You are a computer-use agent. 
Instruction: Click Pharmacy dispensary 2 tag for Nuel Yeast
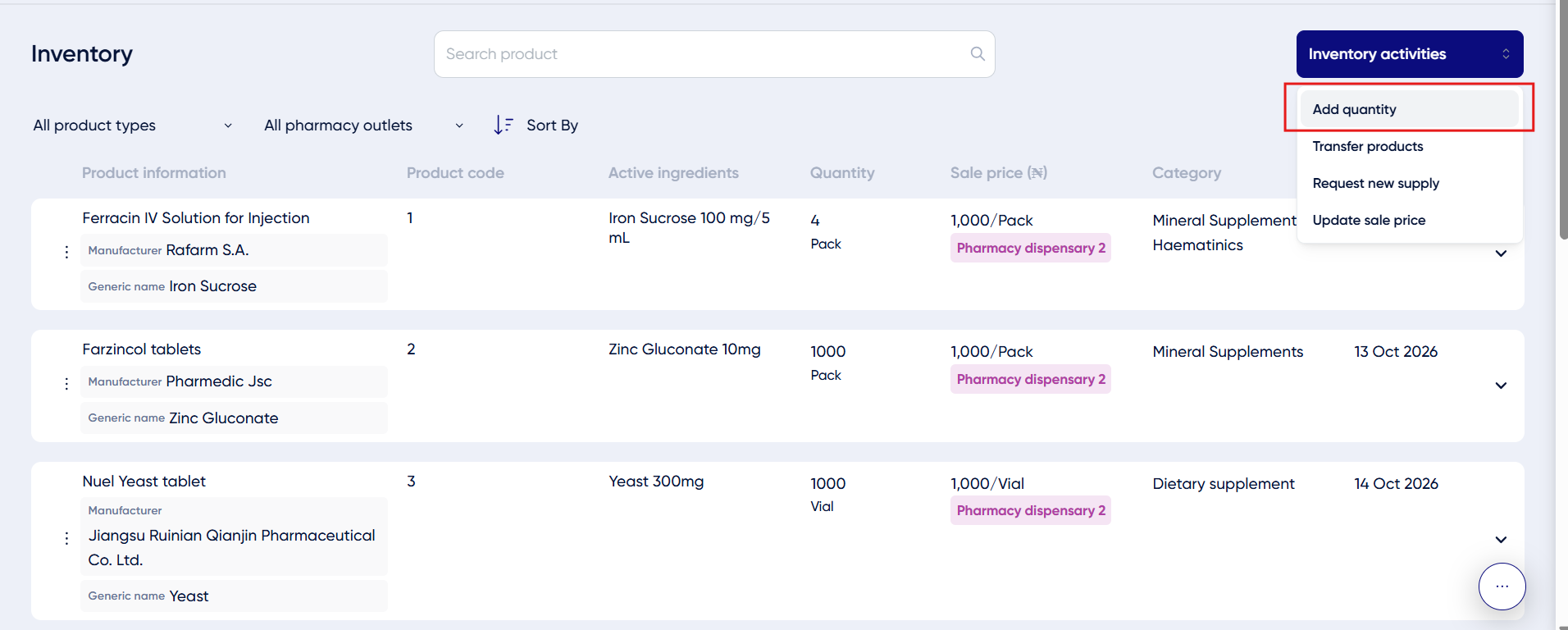point(1031,510)
